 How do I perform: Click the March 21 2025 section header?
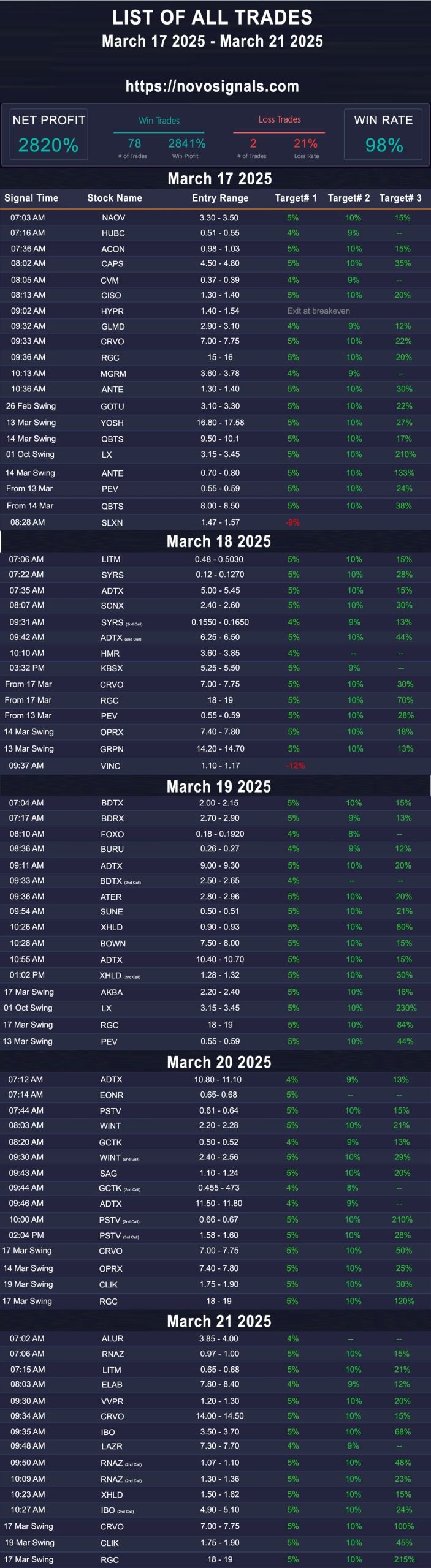pyautogui.click(x=219, y=1321)
